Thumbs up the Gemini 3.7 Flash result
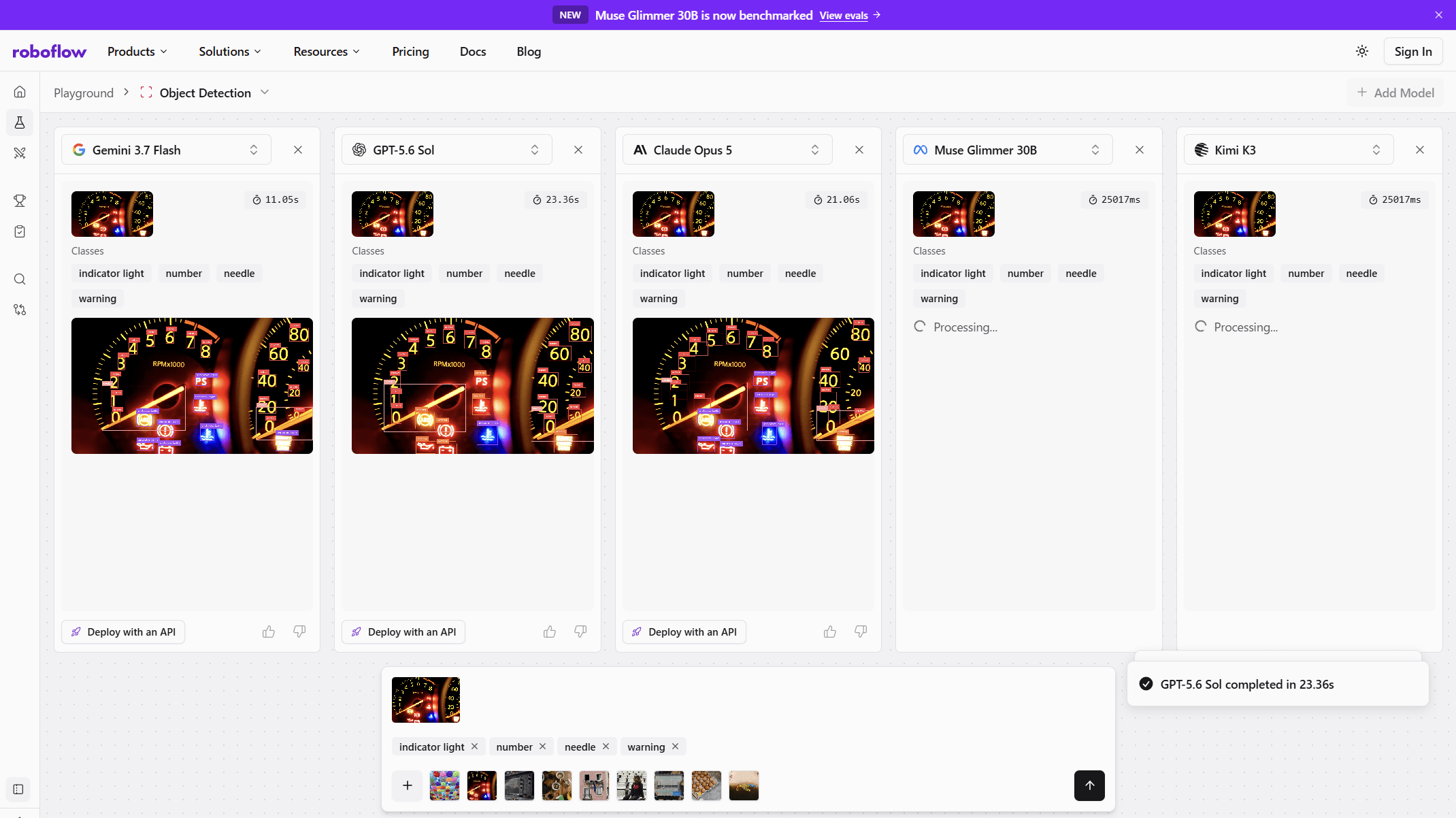This screenshot has height=818, width=1456. coord(269,632)
